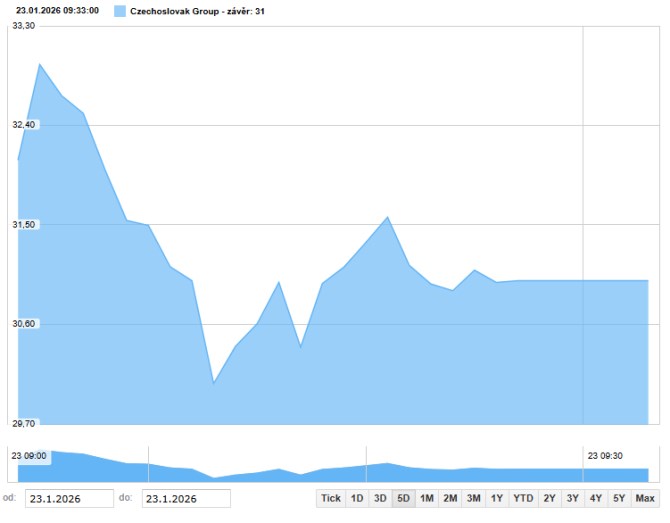Select the Tick range button

point(331,498)
